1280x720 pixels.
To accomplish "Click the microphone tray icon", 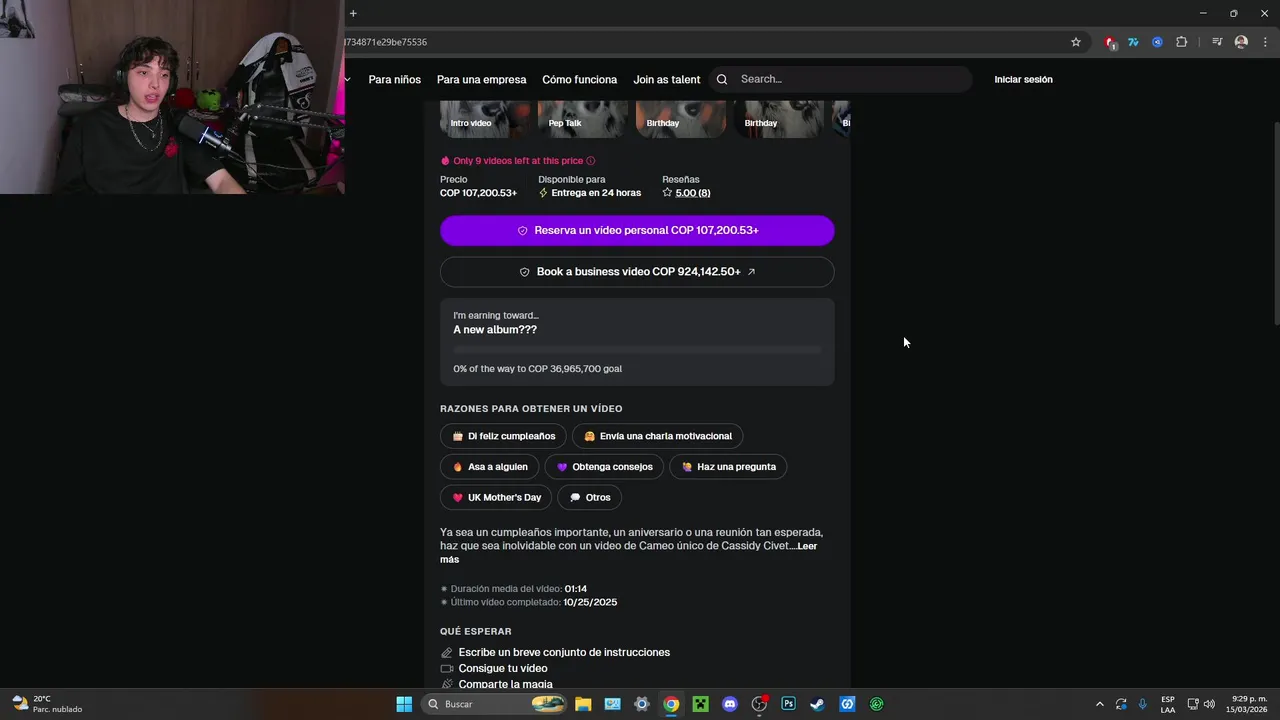I will point(1143,704).
